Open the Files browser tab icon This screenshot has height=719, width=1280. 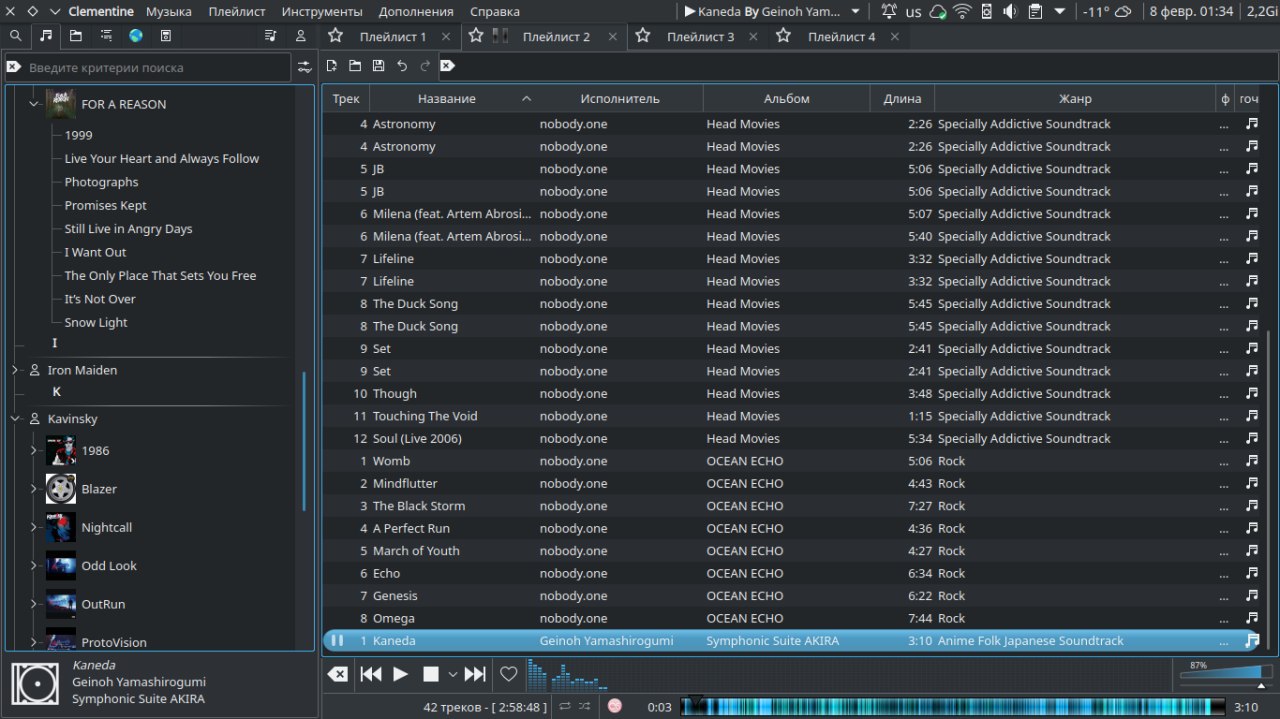tap(76, 36)
